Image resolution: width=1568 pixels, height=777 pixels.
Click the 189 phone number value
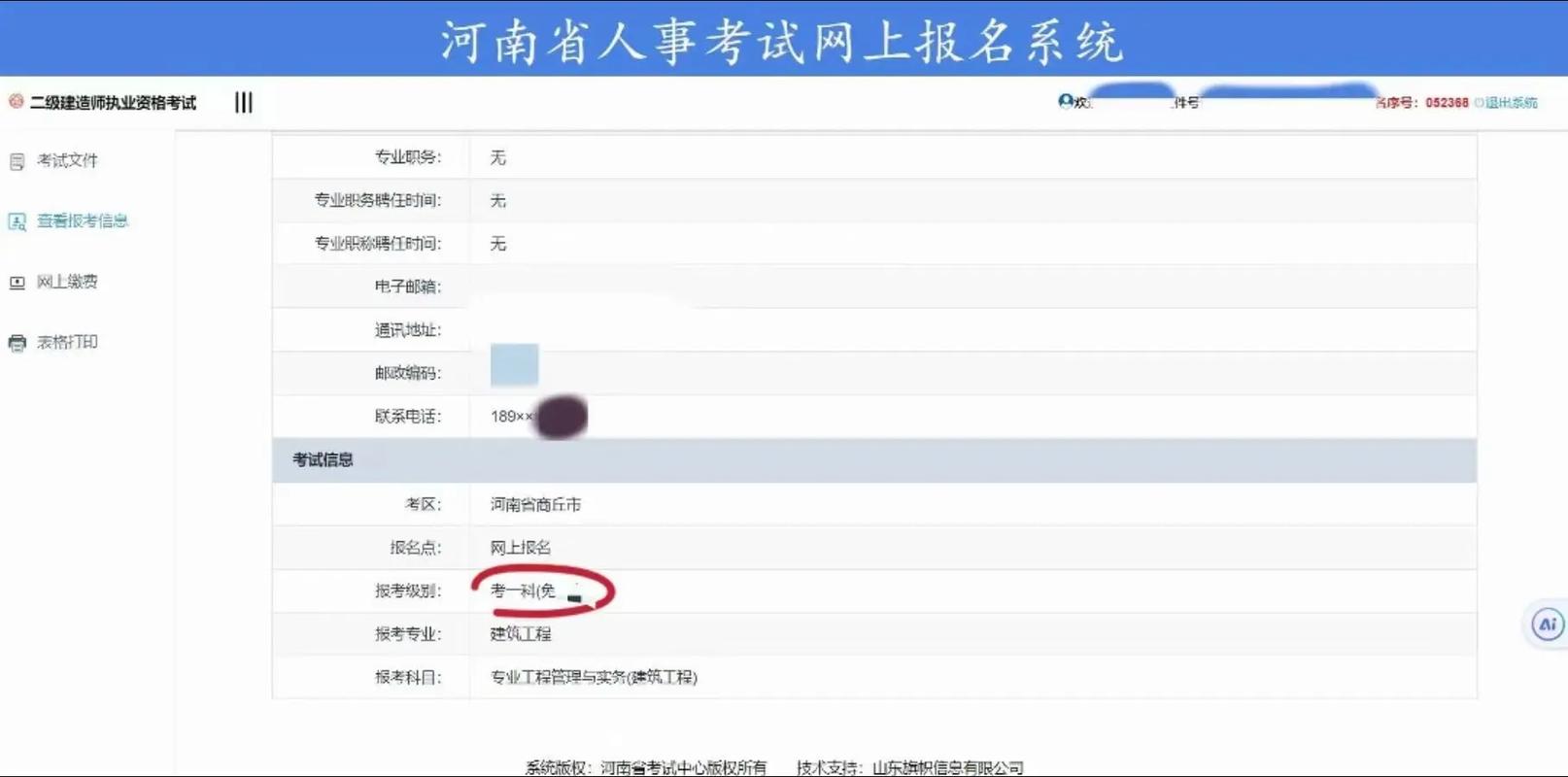(x=511, y=416)
